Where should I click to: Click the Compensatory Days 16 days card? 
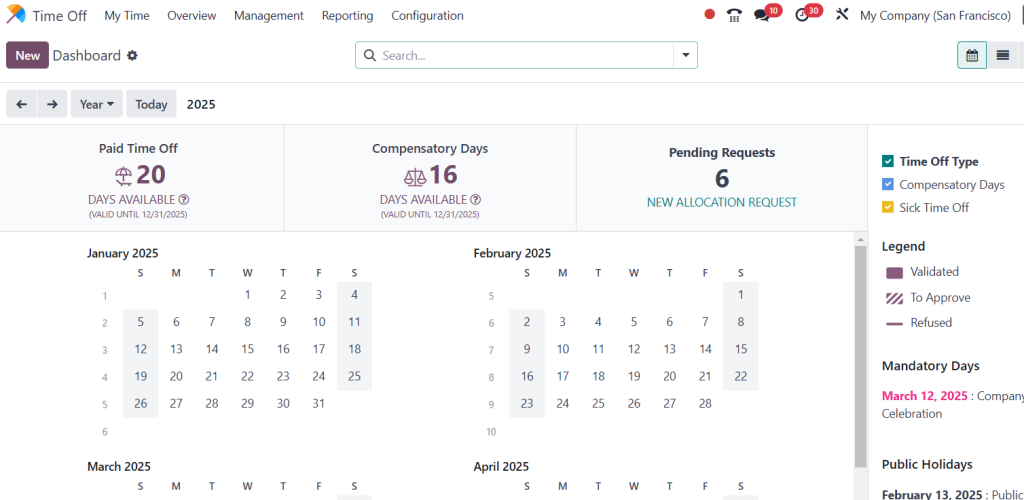(x=430, y=178)
